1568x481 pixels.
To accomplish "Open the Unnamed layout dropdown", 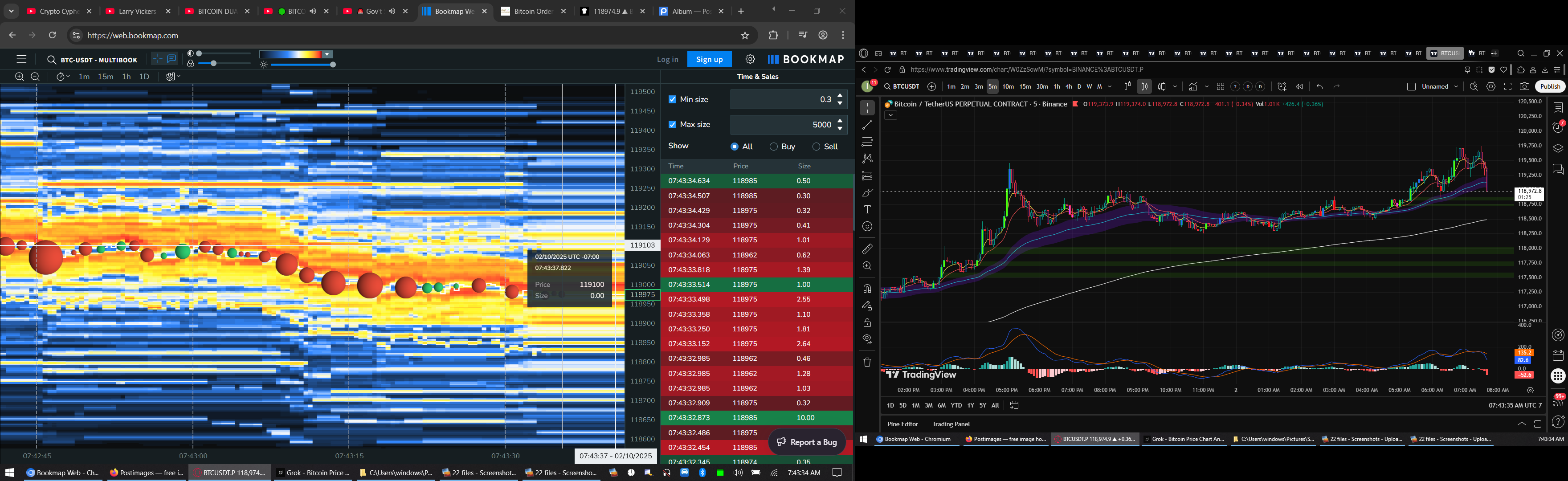I will [x=1456, y=86].
